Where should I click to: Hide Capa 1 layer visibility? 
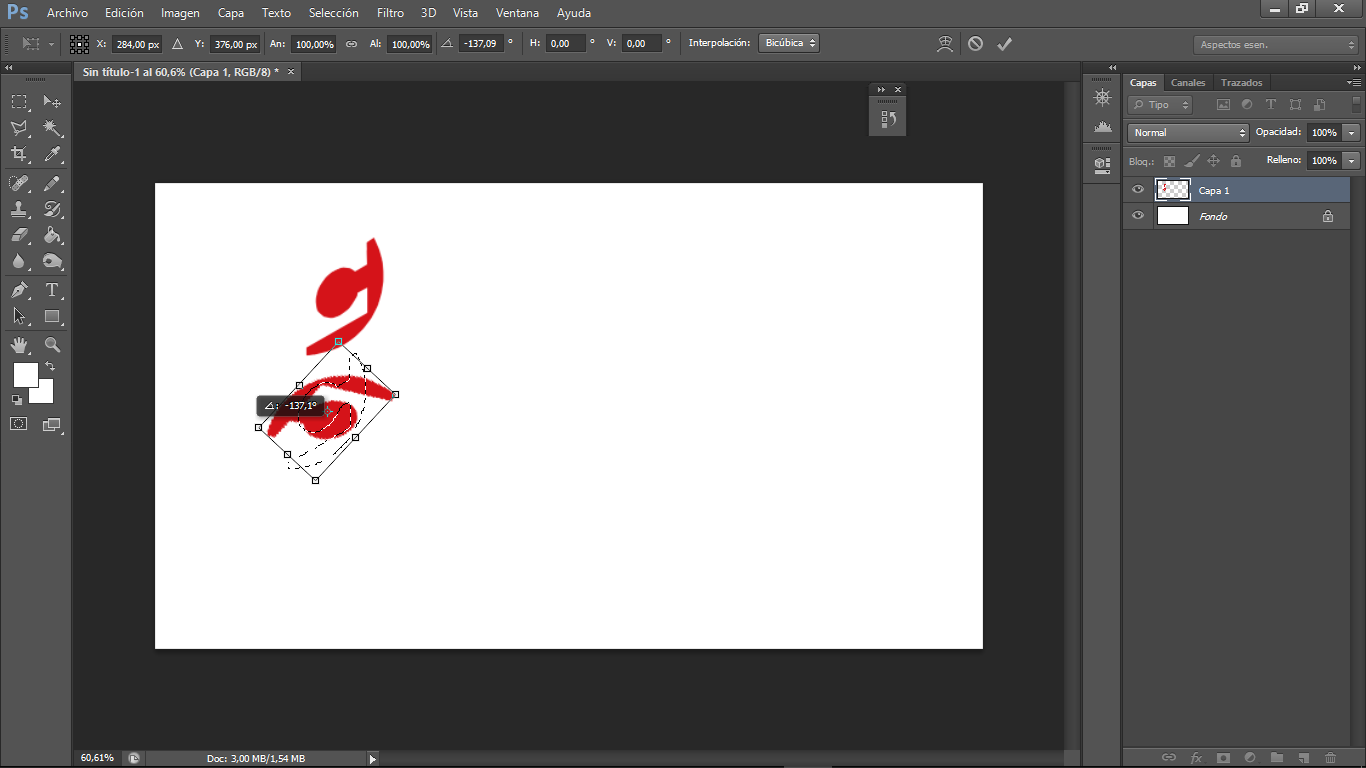(x=1138, y=190)
